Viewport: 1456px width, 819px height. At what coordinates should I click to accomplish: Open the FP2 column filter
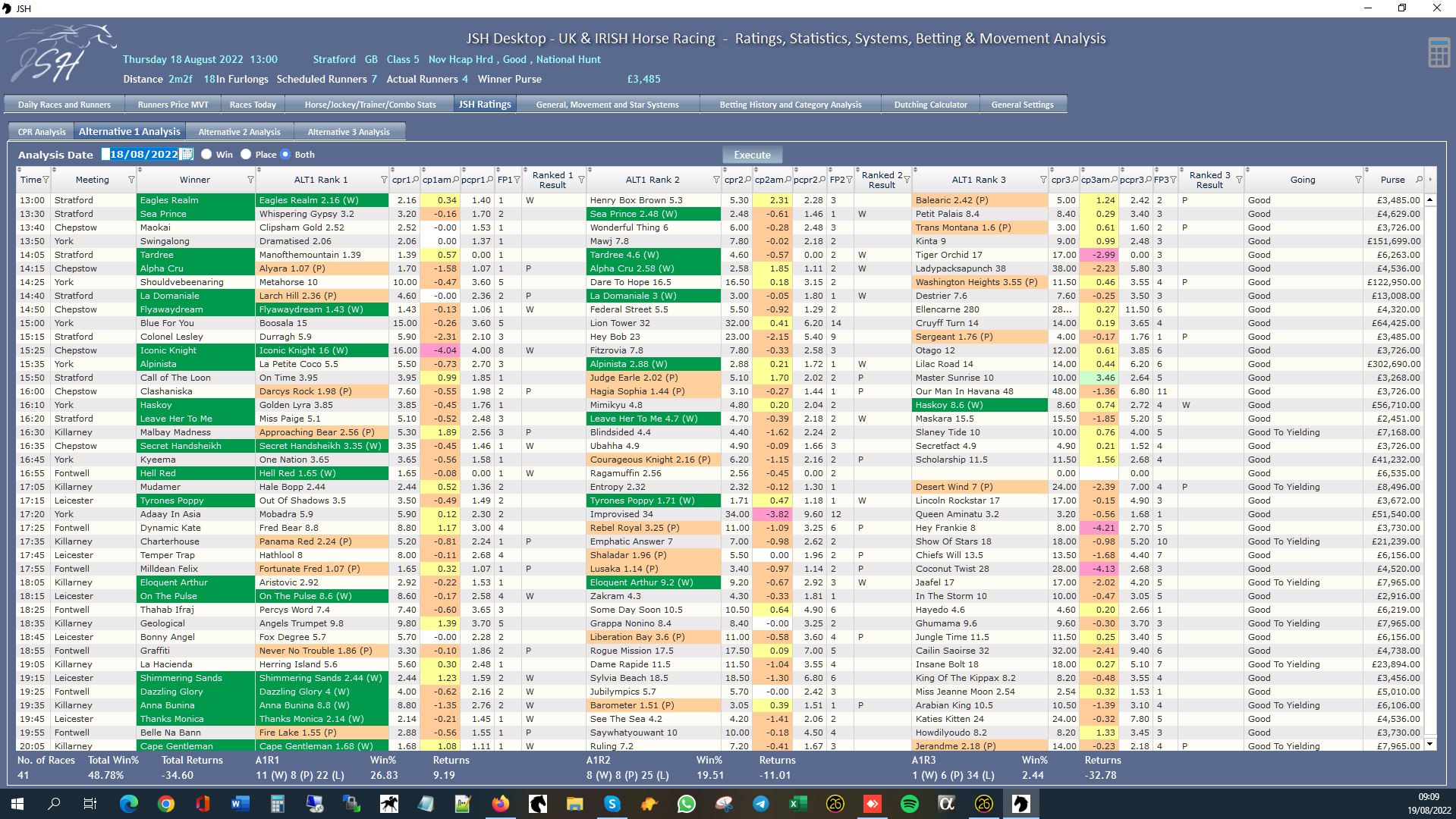point(849,180)
